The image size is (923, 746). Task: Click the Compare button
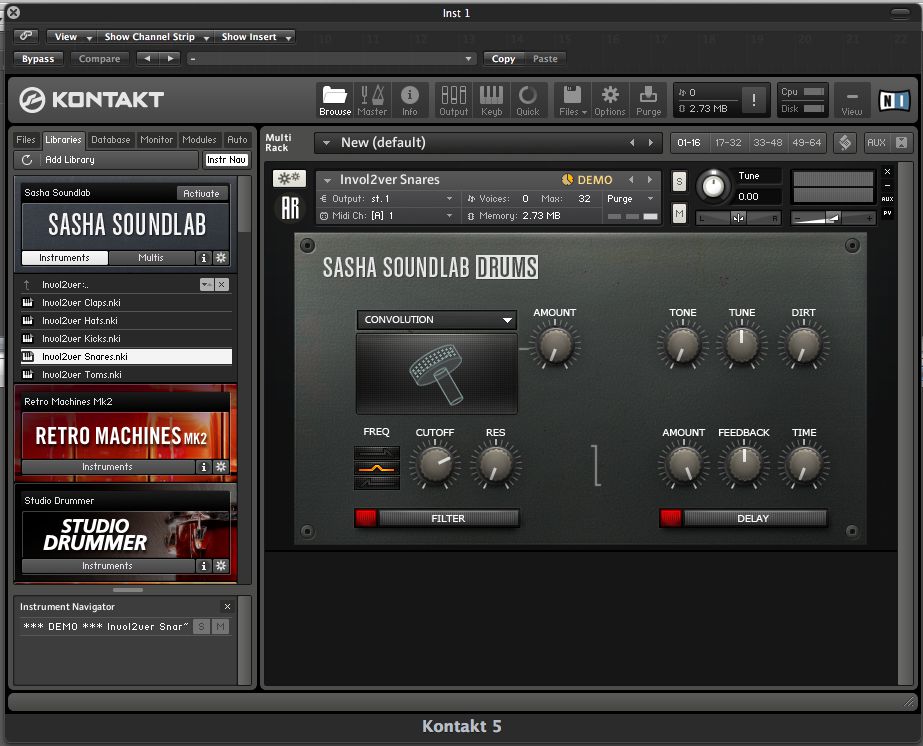coord(99,58)
